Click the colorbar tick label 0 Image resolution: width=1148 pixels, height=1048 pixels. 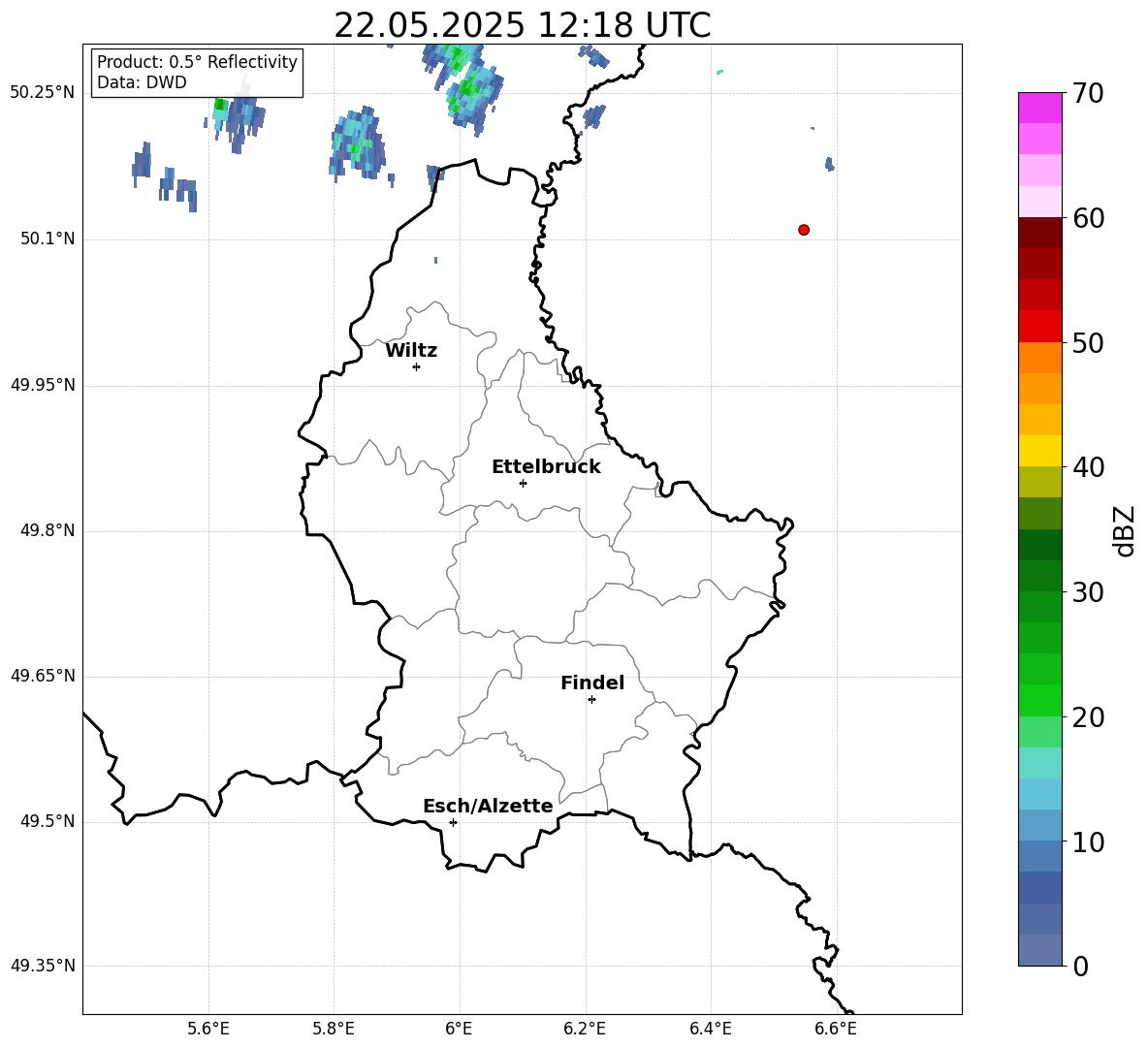coord(1080,967)
